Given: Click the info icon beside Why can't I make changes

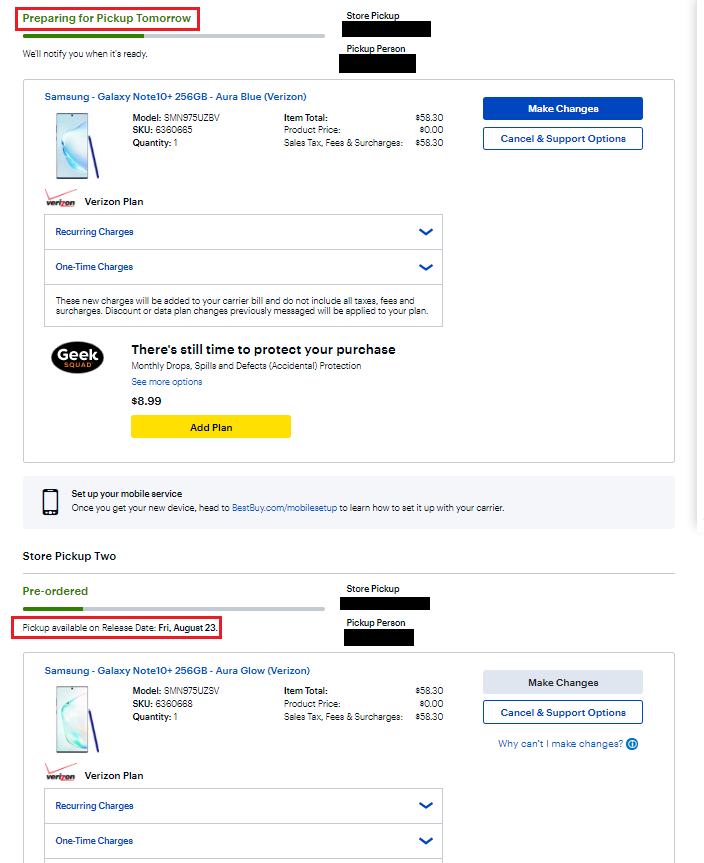Looking at the screenshot, I should tap(632, 744).
